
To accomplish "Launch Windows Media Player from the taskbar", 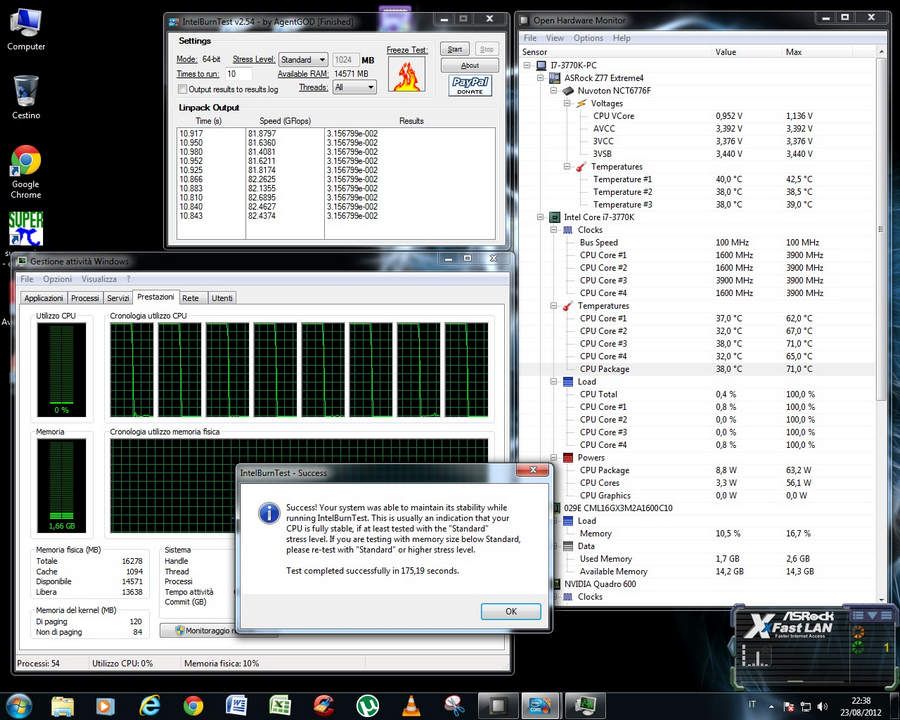I will (x=105, y=706).
